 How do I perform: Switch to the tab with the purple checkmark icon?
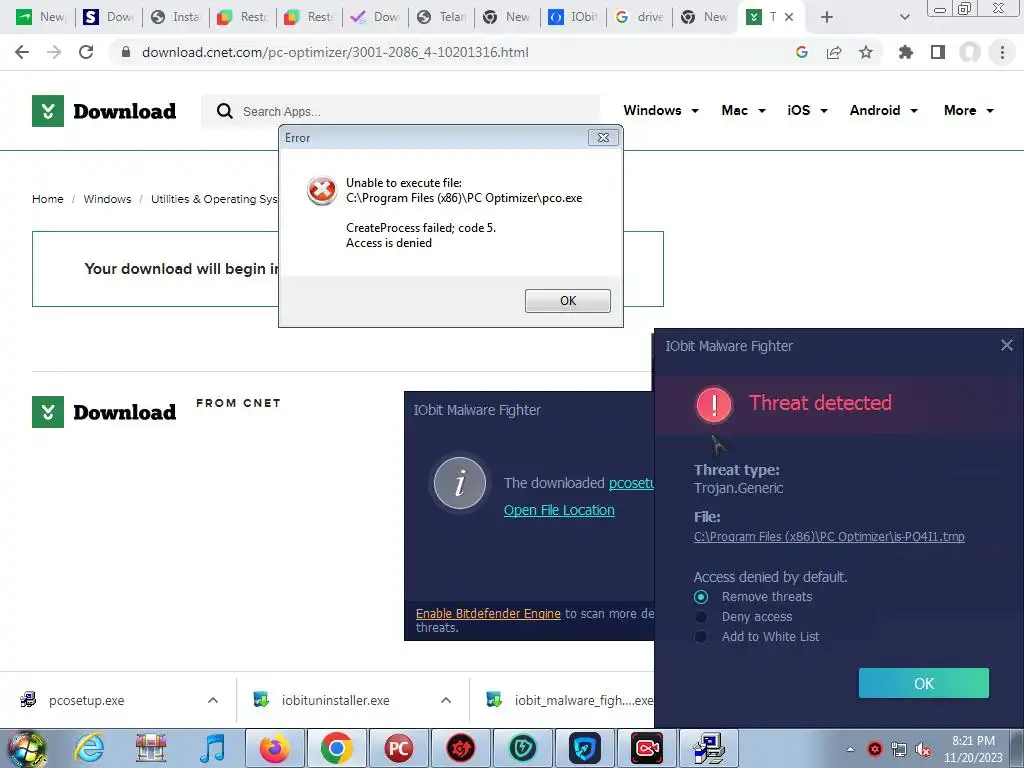coord(375,18)
